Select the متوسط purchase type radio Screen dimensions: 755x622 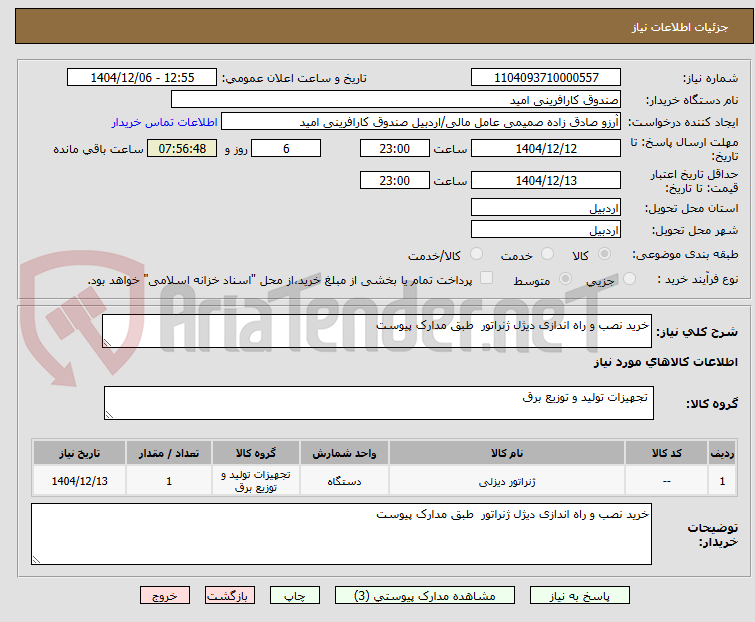[565, 279]
